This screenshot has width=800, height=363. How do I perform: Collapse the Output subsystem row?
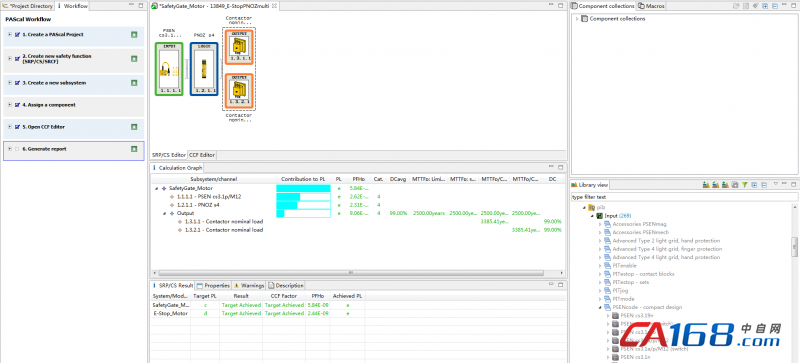(164, 213)
